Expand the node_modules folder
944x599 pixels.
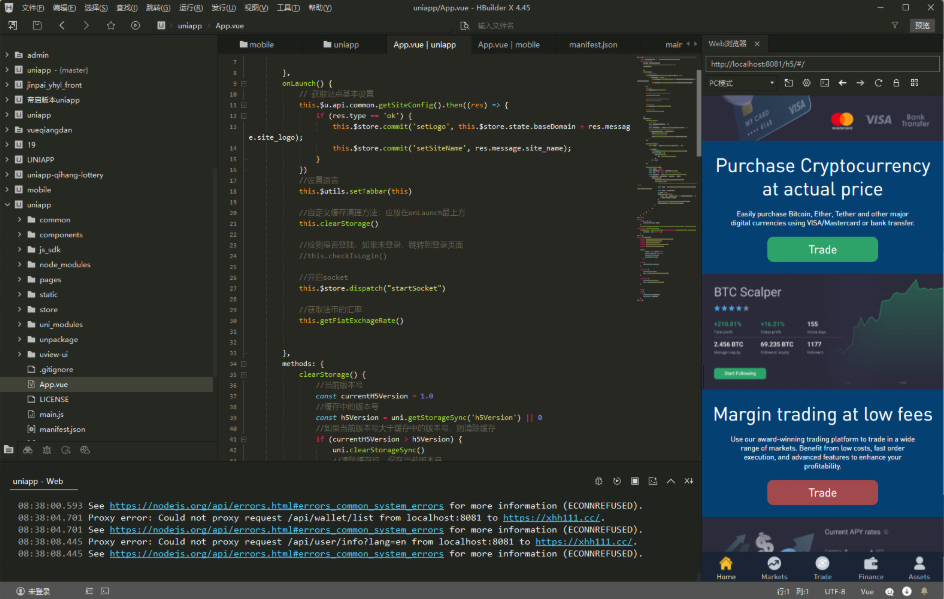click(x=19, y=264)
